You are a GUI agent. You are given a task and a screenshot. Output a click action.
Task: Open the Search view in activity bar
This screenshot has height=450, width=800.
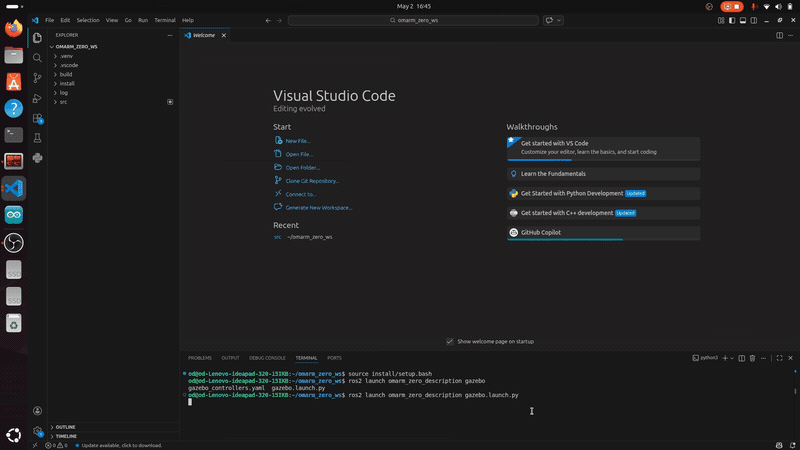click(x=37, y=58)
